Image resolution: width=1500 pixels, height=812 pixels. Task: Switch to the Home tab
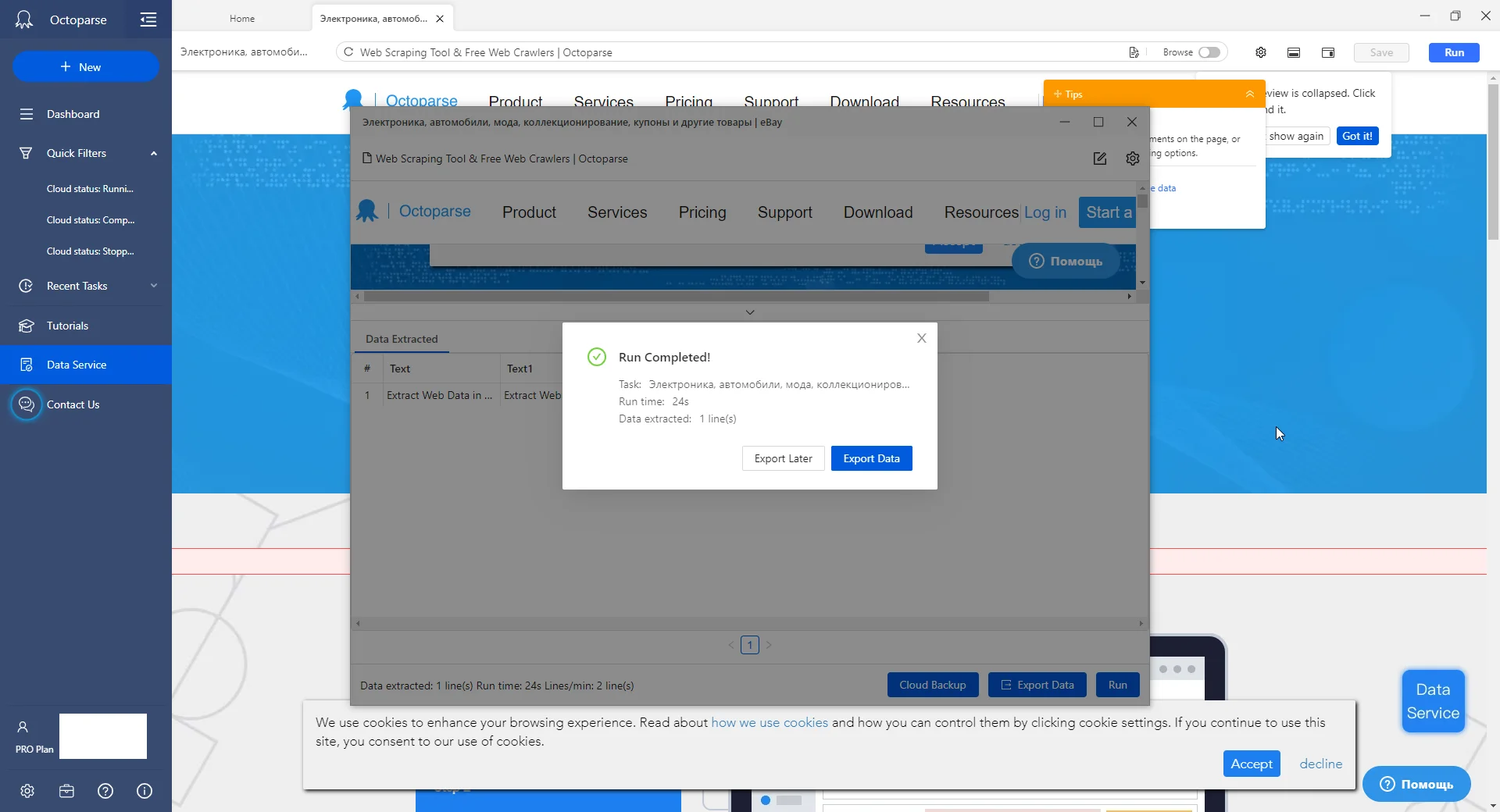[x=242, y=19]
